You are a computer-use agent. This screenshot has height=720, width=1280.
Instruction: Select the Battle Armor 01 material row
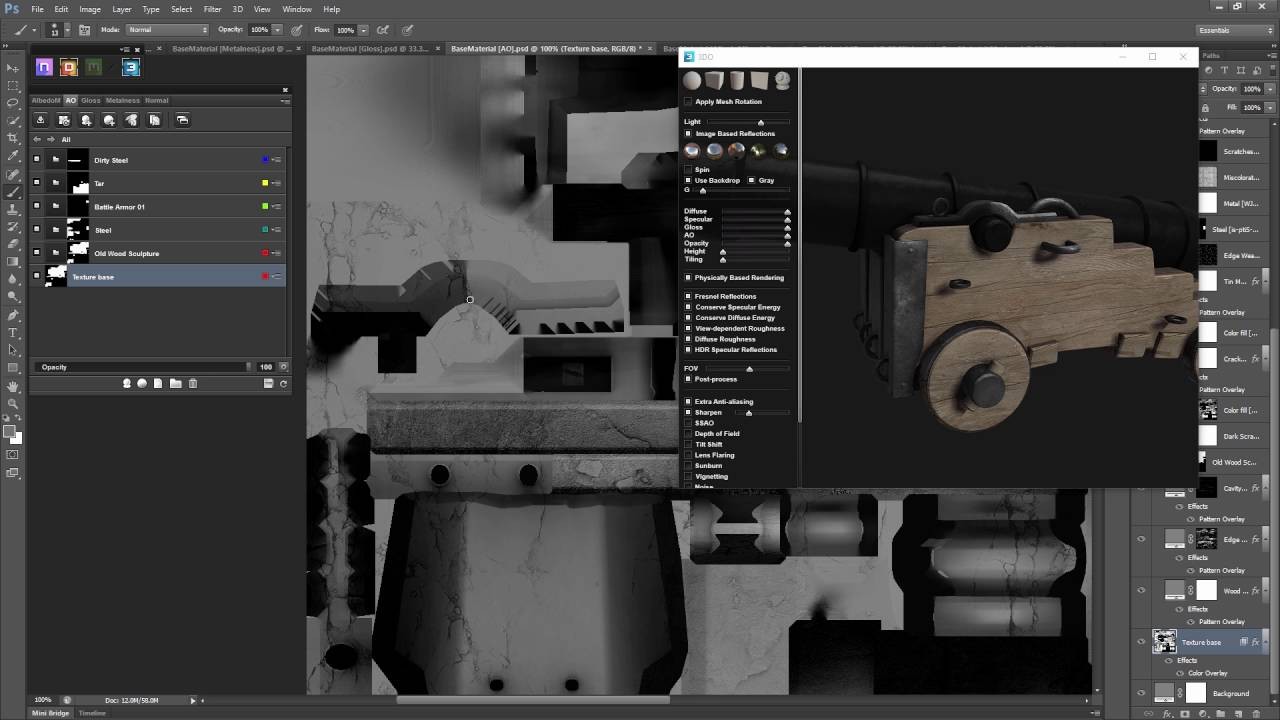[159, 207]
